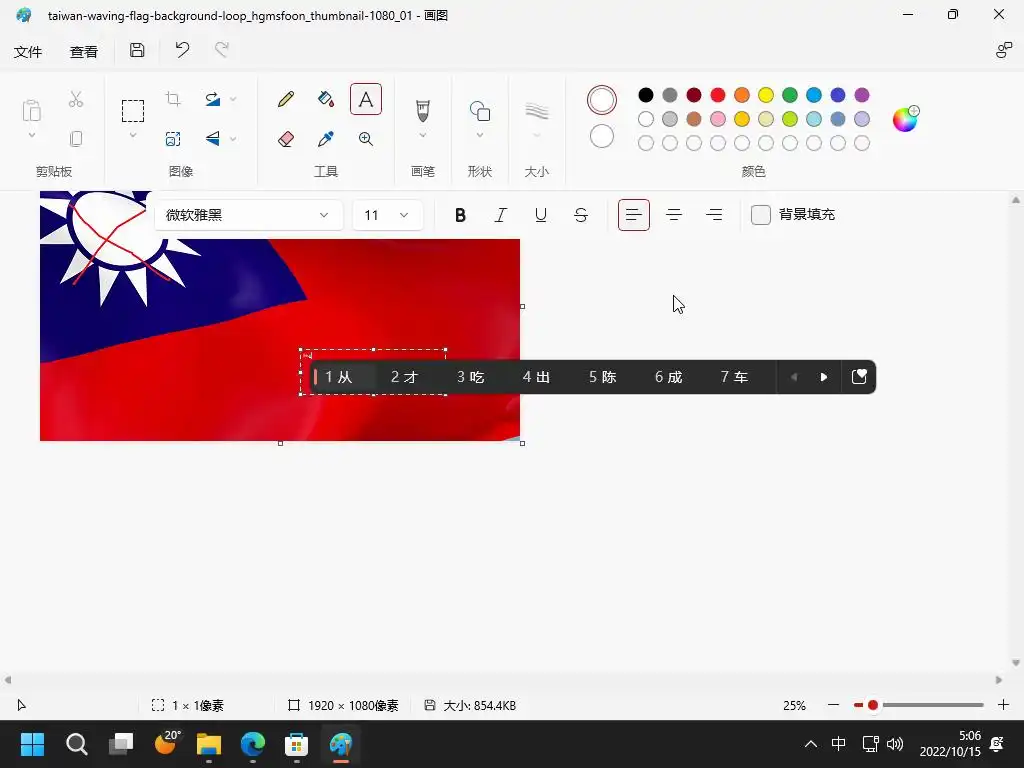Image resolution: width=1024 pixels, height=768 pixels.
Task: Expand the Flip options chevron
Action: [233, 138]
